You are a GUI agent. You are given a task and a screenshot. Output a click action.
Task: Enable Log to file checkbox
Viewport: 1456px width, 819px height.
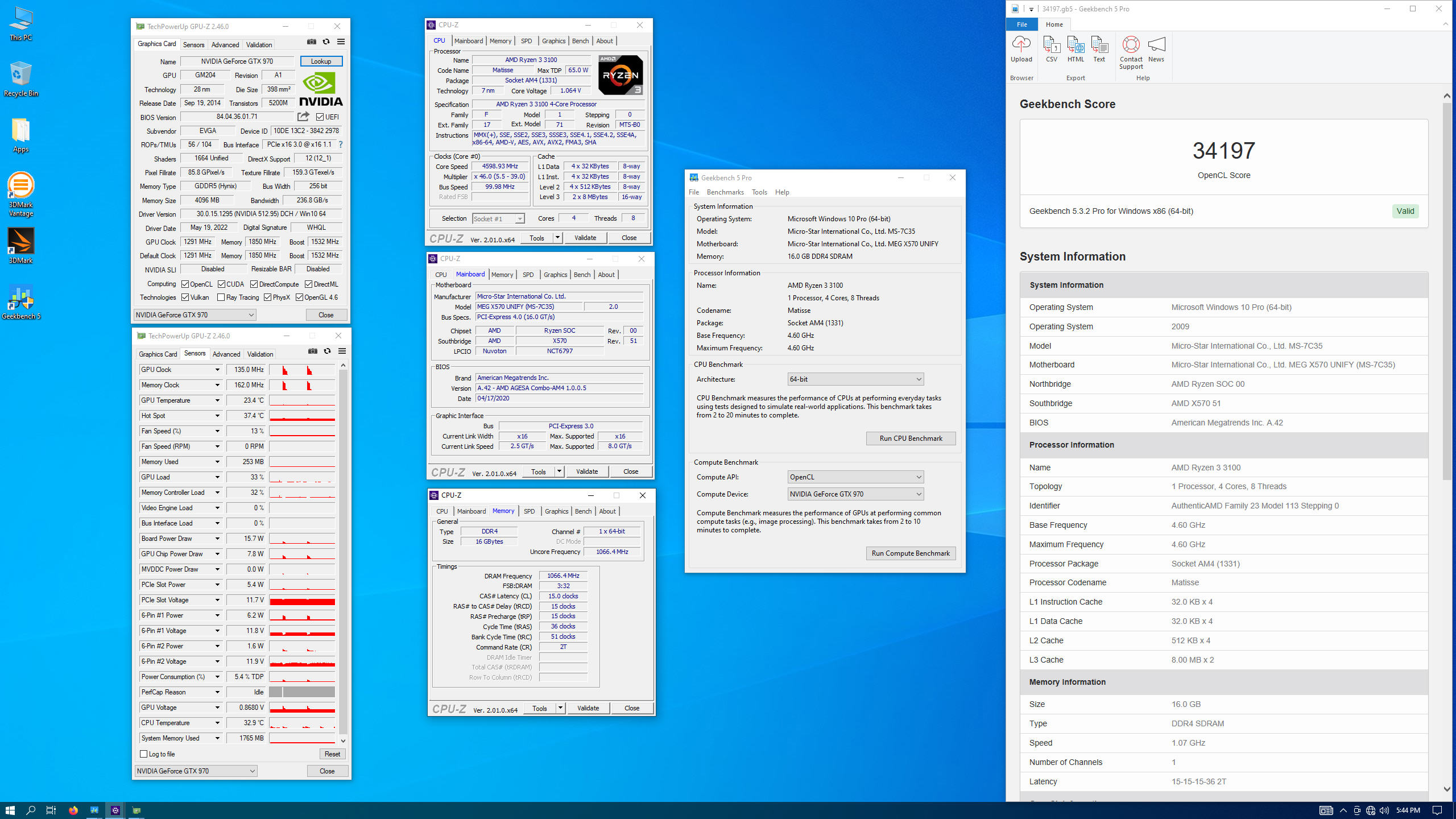pos(143,754)
